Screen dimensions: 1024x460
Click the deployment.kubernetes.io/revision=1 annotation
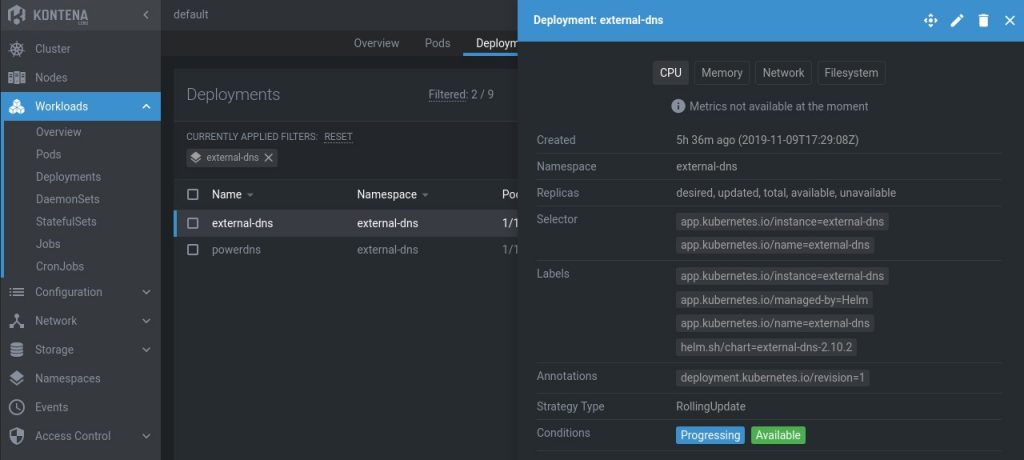click(x=773, y=378)
